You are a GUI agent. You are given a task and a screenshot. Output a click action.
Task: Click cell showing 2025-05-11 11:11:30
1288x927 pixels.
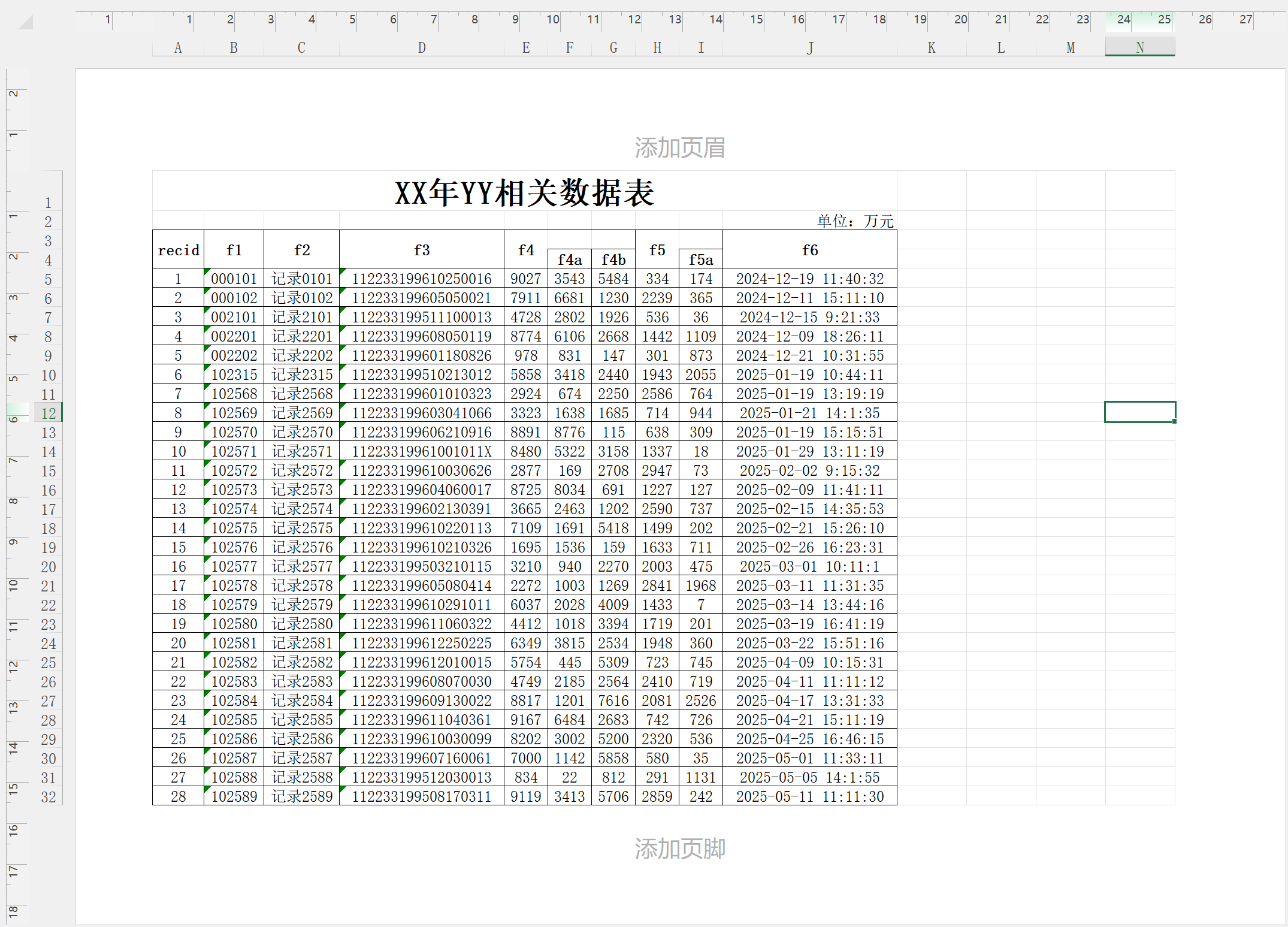(810, 796)
